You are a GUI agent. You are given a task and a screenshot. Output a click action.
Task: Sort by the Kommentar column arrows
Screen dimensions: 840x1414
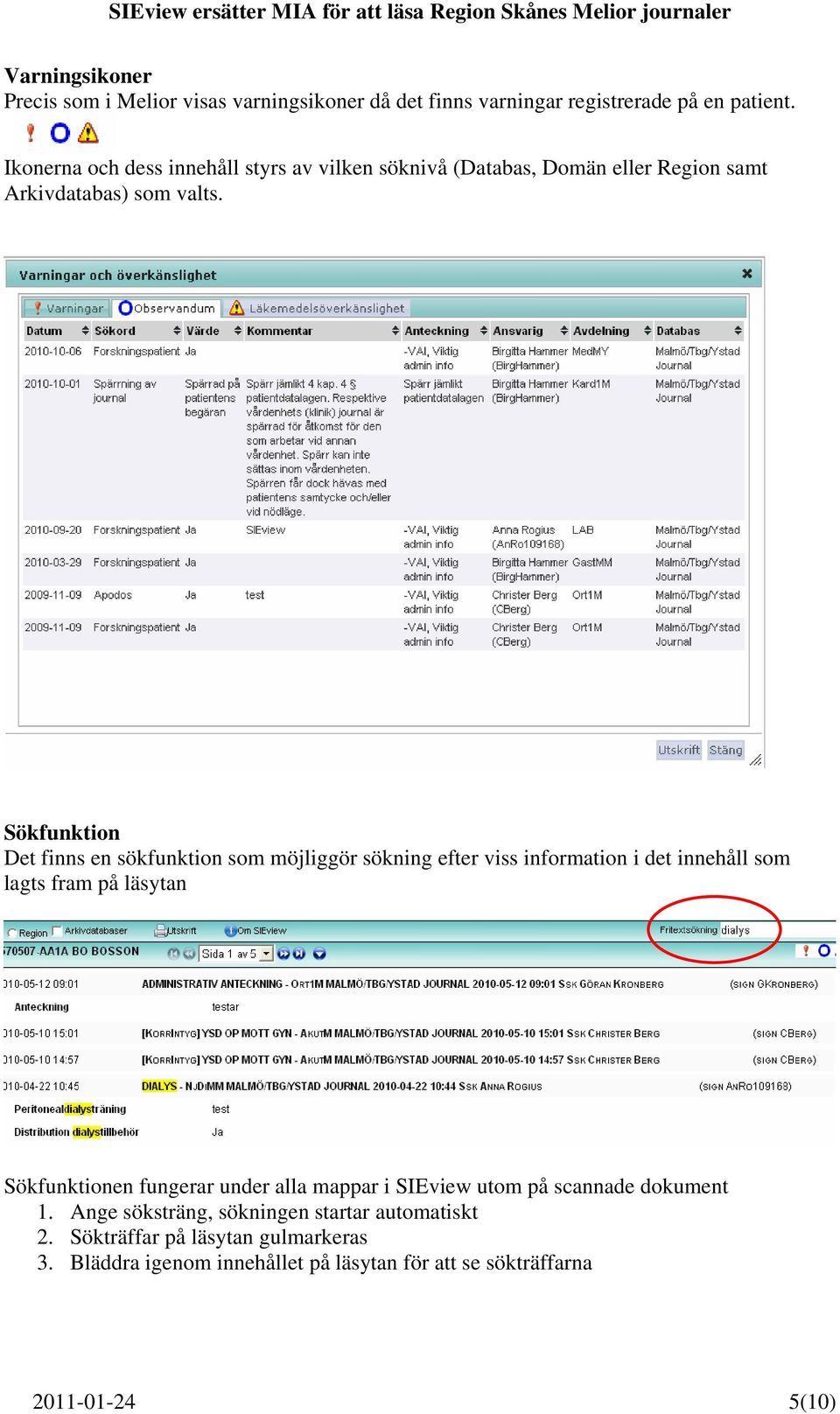point(395,331)
